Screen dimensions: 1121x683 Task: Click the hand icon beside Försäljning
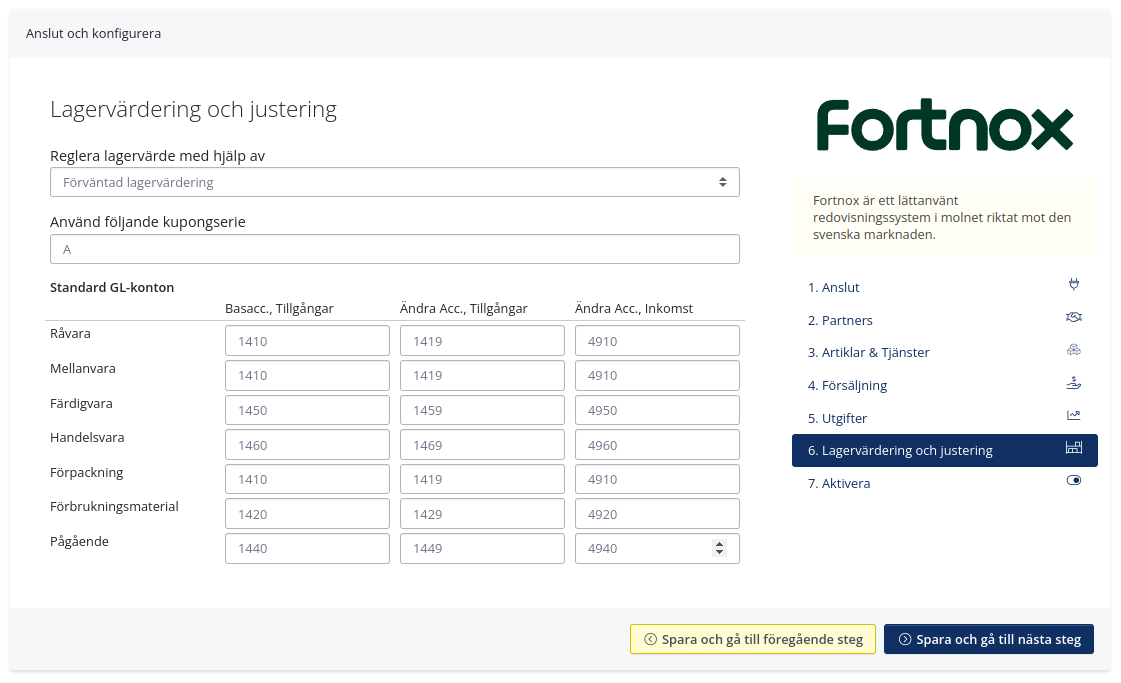point(1074,383)
